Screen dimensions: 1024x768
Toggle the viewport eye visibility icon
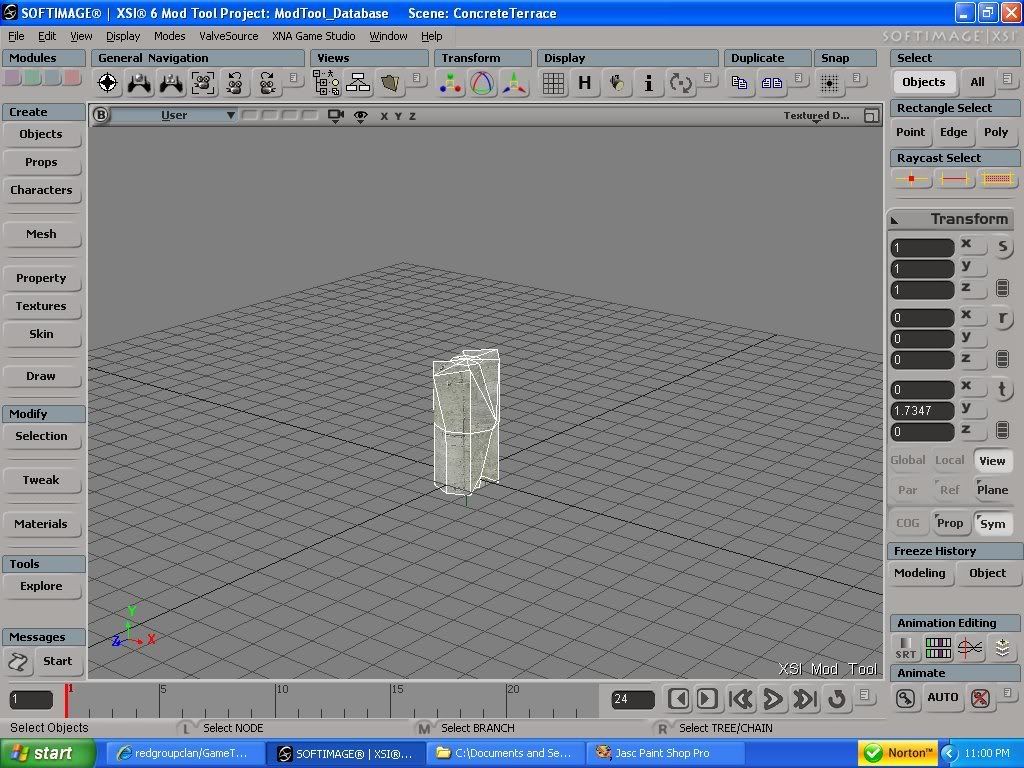[x=360, y=116]
